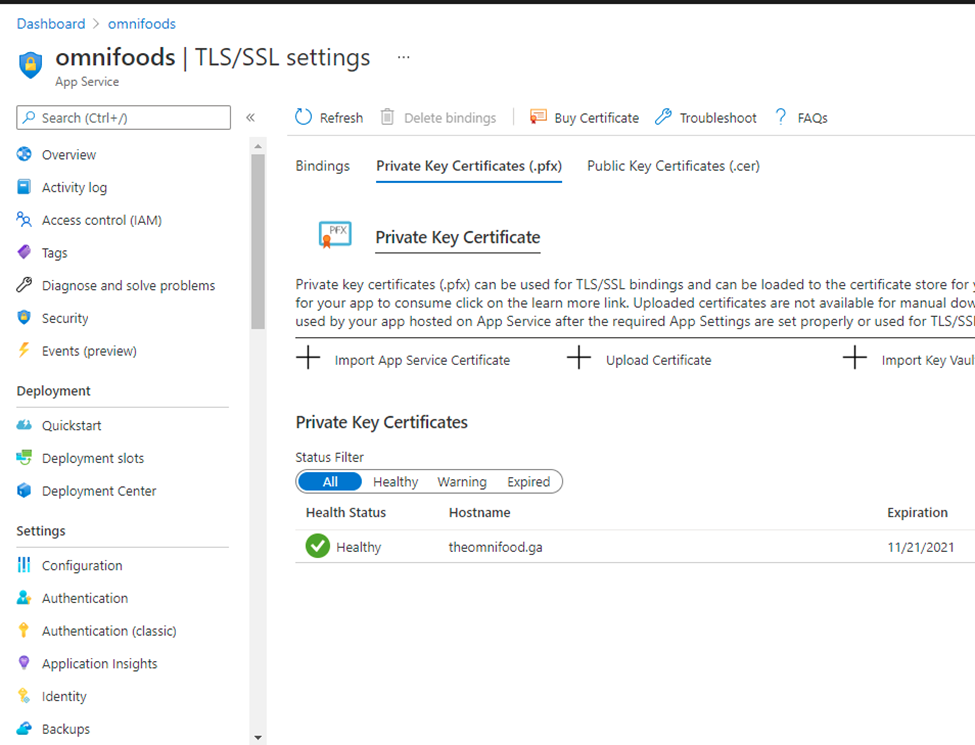Click the 11/21/2021 expiration value
975x745 pixels.
pyautogui.click(x=920, y=547)
